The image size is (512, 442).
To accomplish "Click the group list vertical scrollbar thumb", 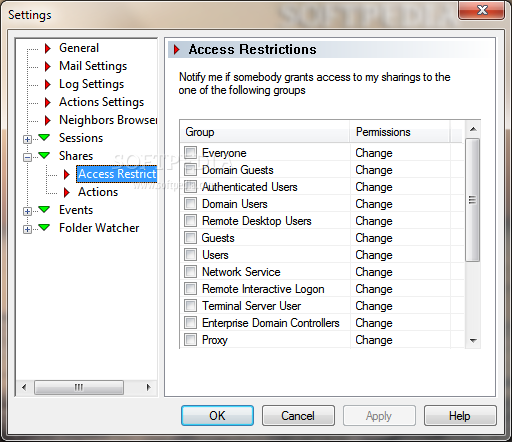I will point(472,200).
